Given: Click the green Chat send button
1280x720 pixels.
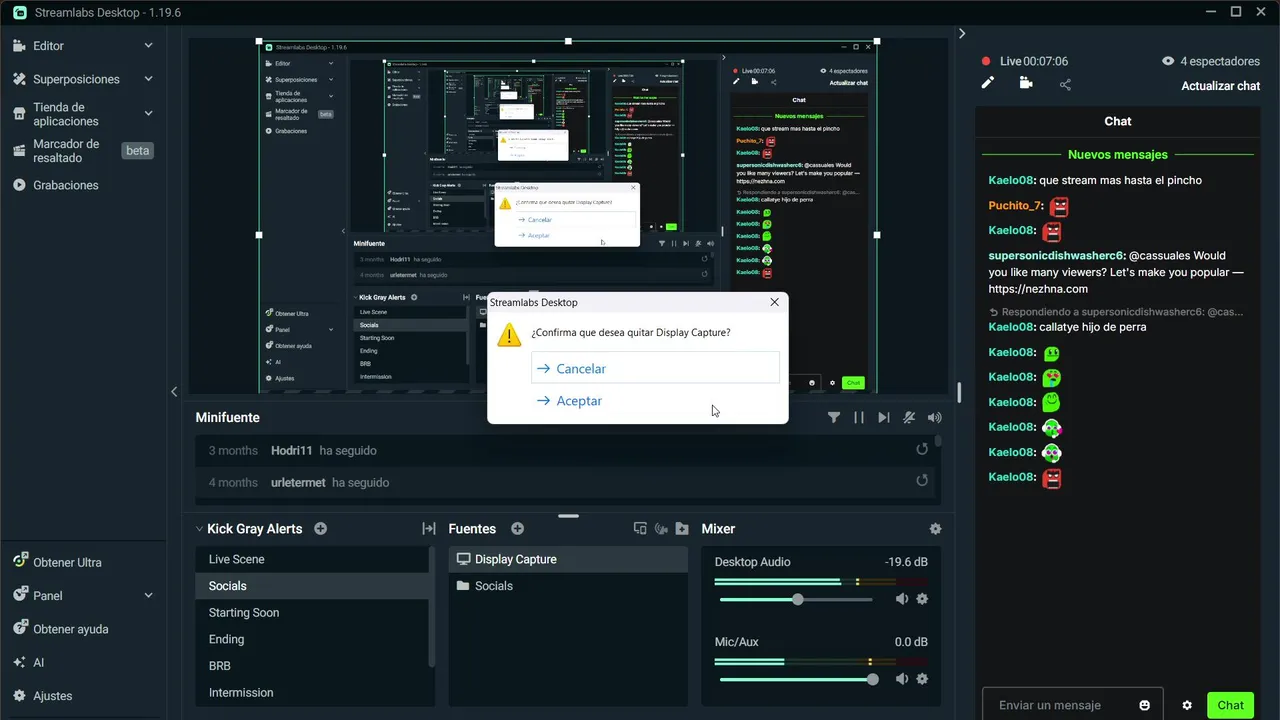Looking at the screenshot, I should (1230, 705).
